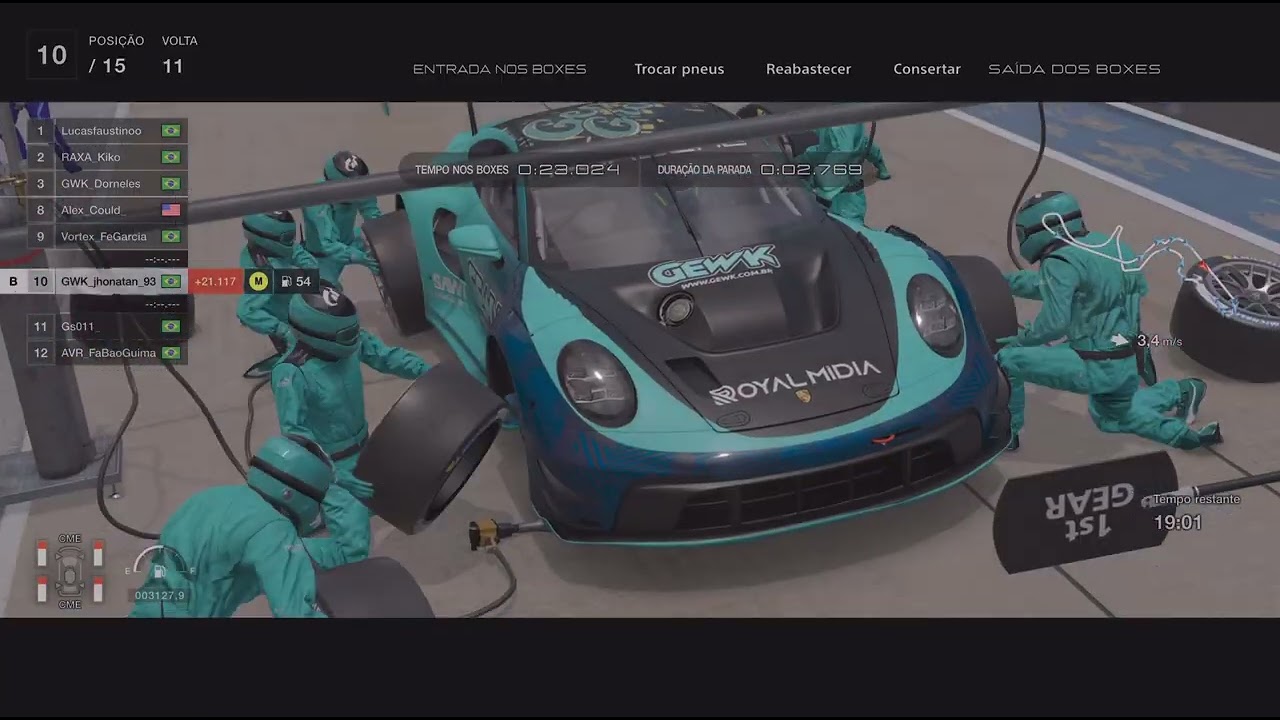Click position number 12 in leaderboard
The height and width of the screenshot is (720, 1280).
click(40, 353)
